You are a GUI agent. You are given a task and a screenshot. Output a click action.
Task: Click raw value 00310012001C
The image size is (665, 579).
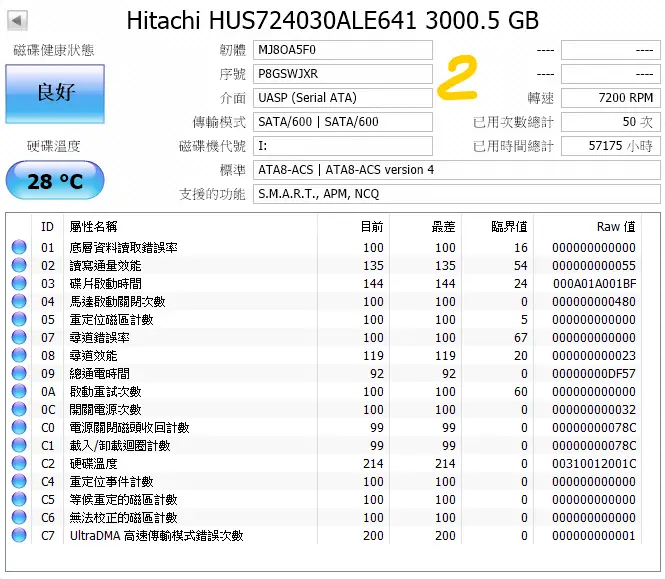tap(594, 464)
